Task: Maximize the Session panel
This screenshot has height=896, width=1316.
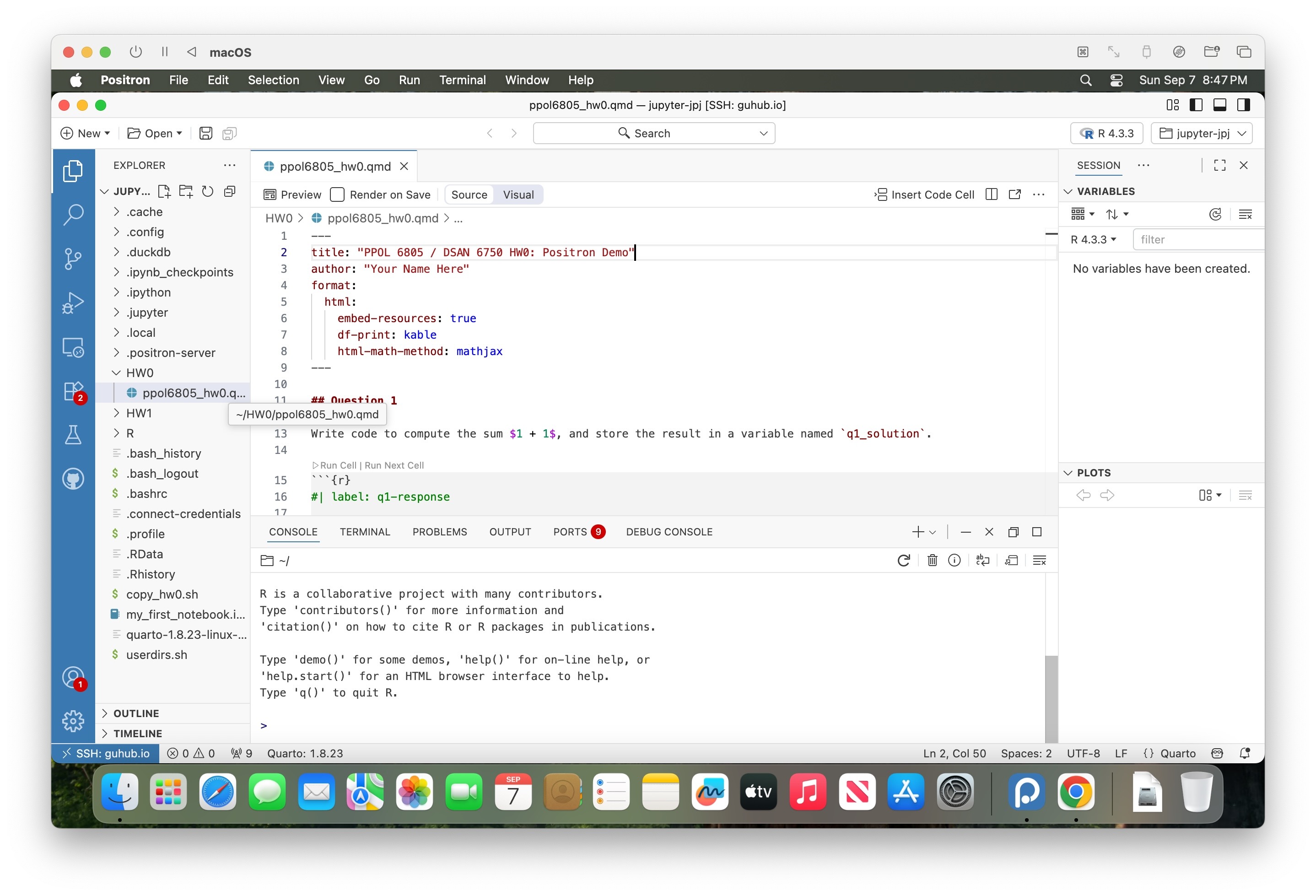Action: (x=1220, y=165)
